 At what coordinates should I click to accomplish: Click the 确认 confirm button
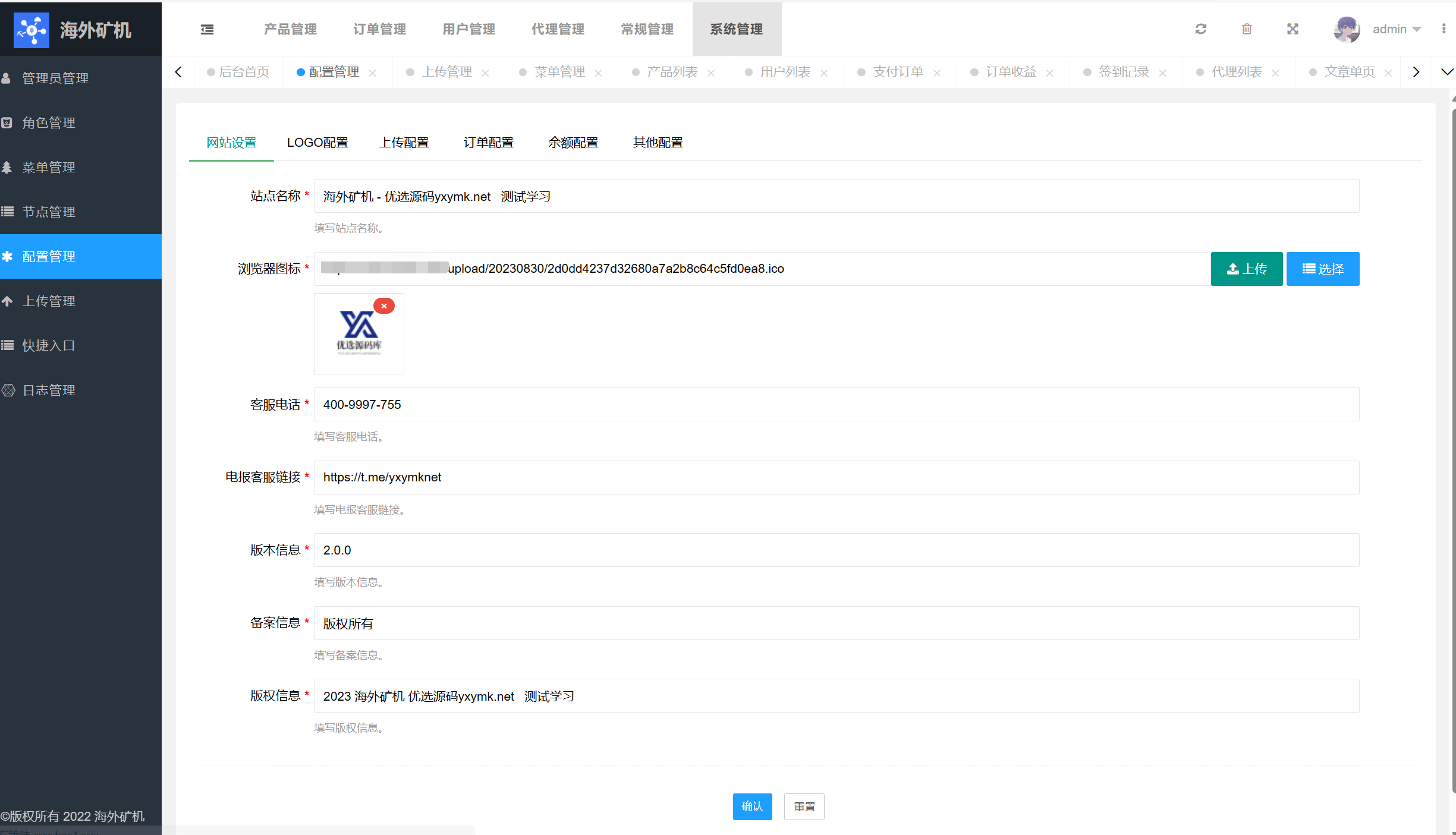click(753, 806)
